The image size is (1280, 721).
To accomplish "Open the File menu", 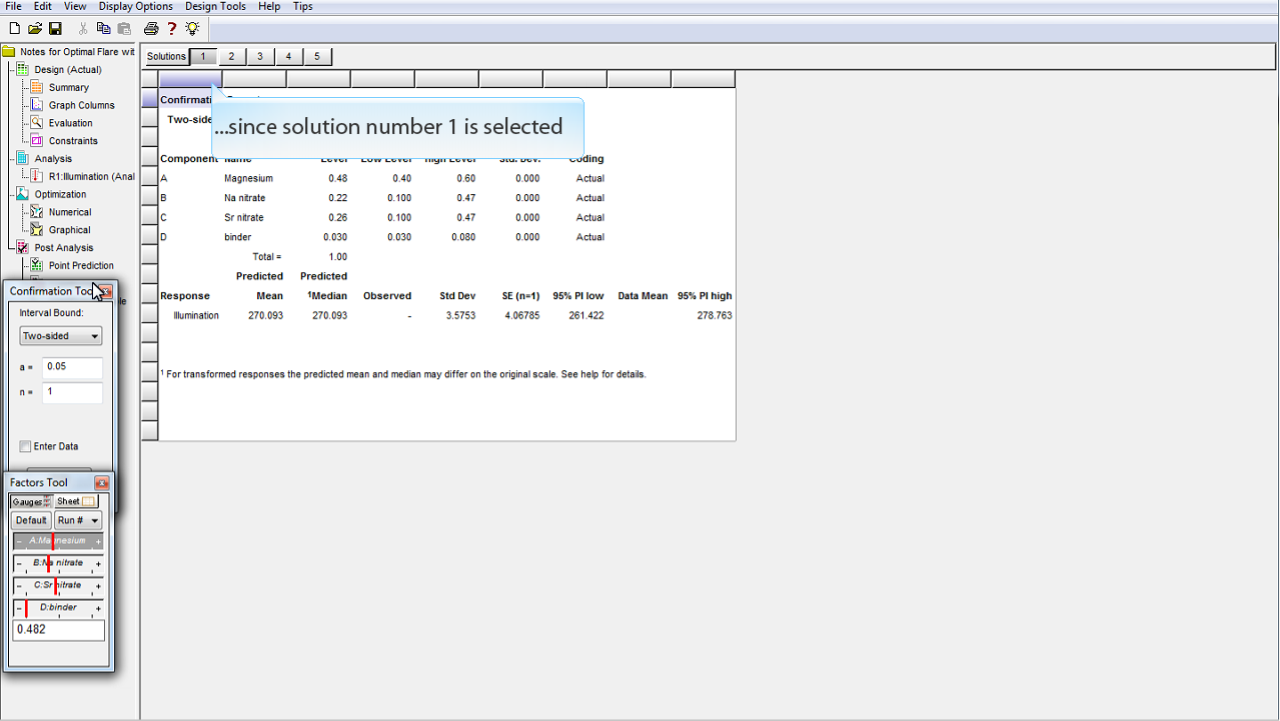I will 13,6.
